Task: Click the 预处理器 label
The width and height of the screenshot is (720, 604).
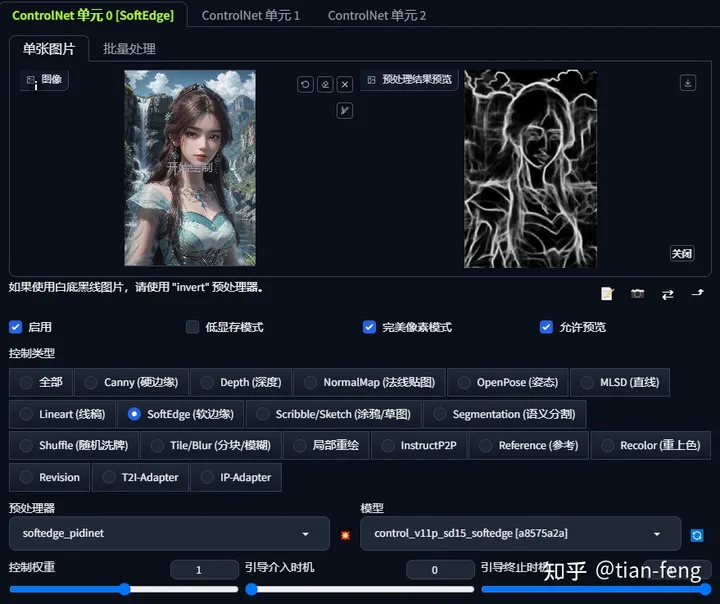Action: coord(32,508)
